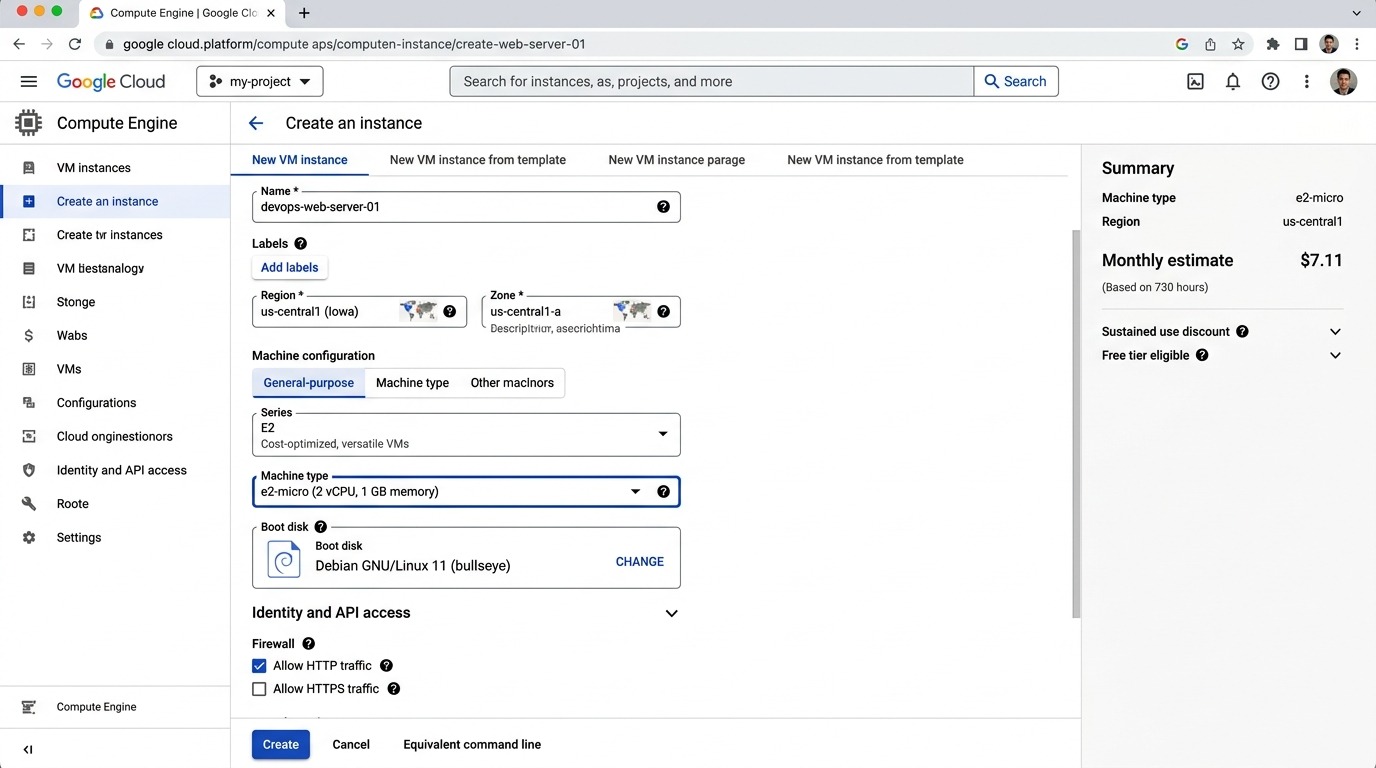Open the help question mark in header

click(x=1270, y=82)
